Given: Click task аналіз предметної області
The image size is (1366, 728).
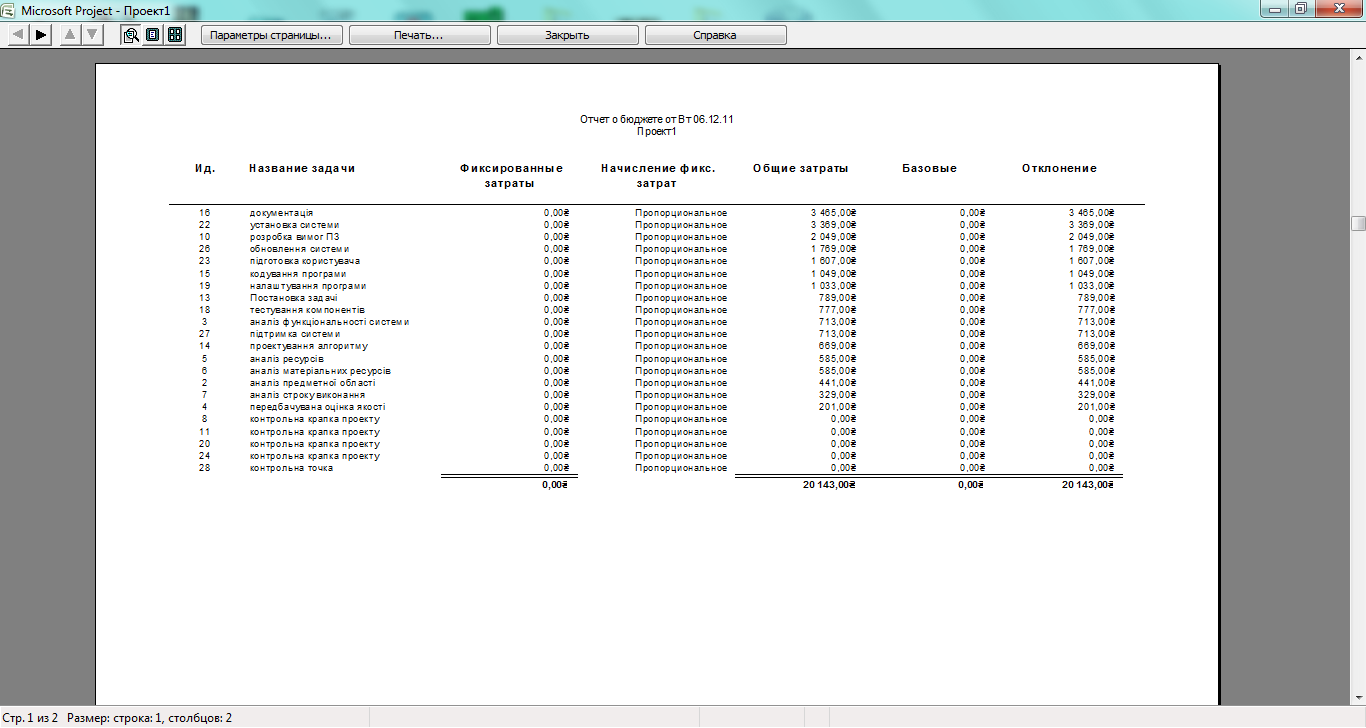Looking at the screenshot, I should (x=312, y=383).
